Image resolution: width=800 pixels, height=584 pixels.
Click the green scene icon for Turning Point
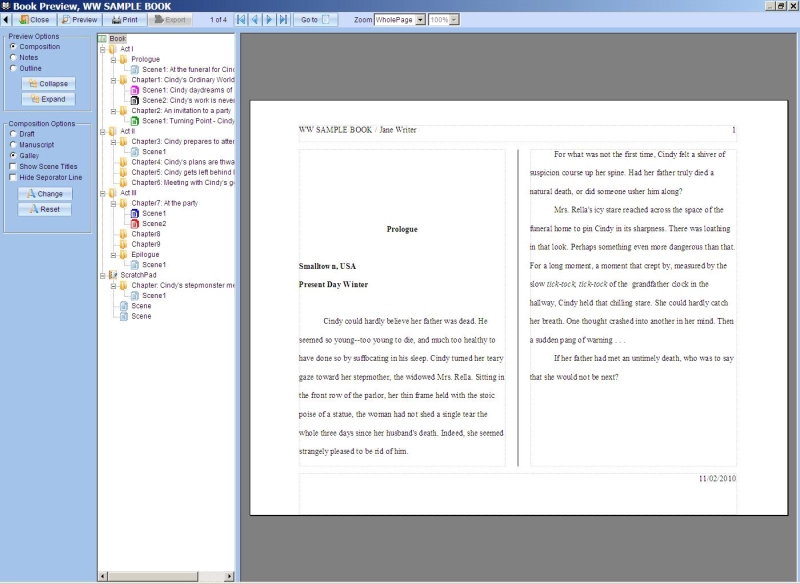(135, 121)
